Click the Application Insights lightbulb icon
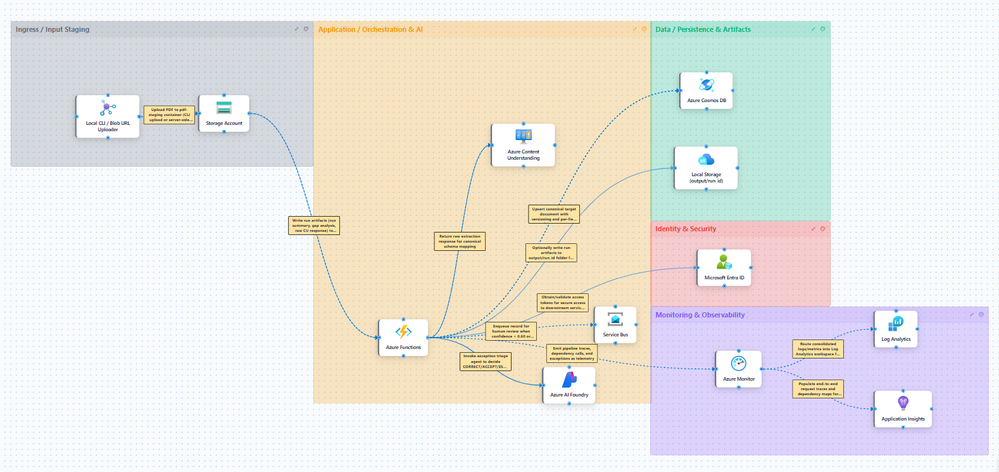Screen dimensions: 999x472 pyautogui.click(x=902, y=403)
